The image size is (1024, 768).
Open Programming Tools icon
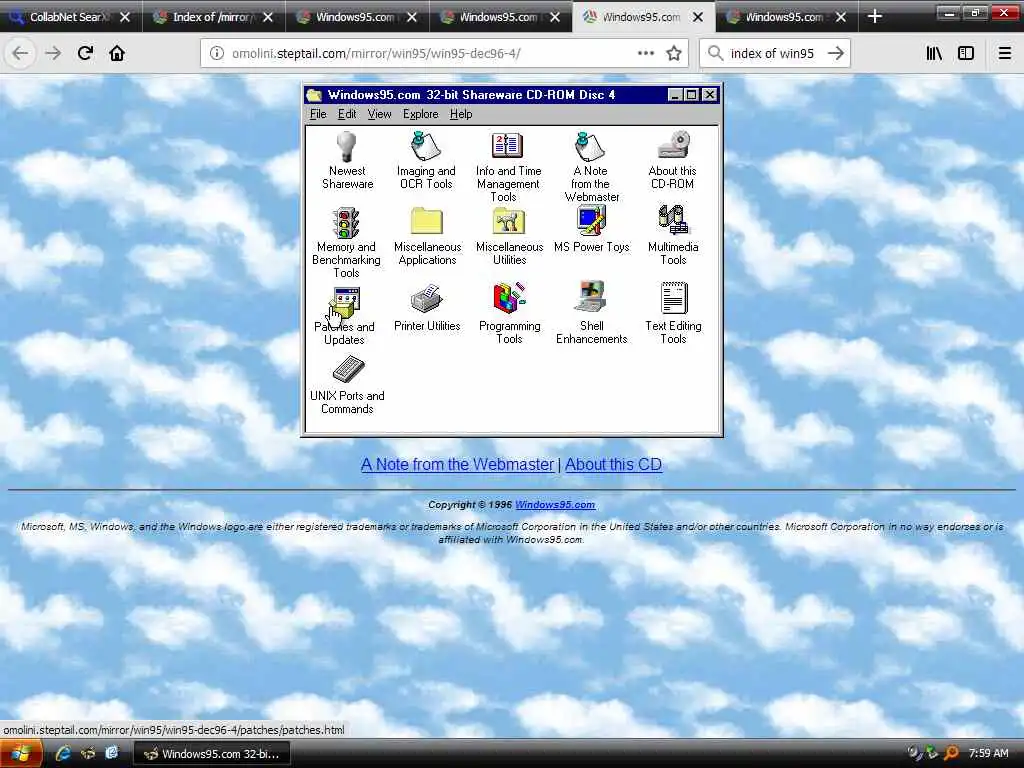[x=509, y=298]
